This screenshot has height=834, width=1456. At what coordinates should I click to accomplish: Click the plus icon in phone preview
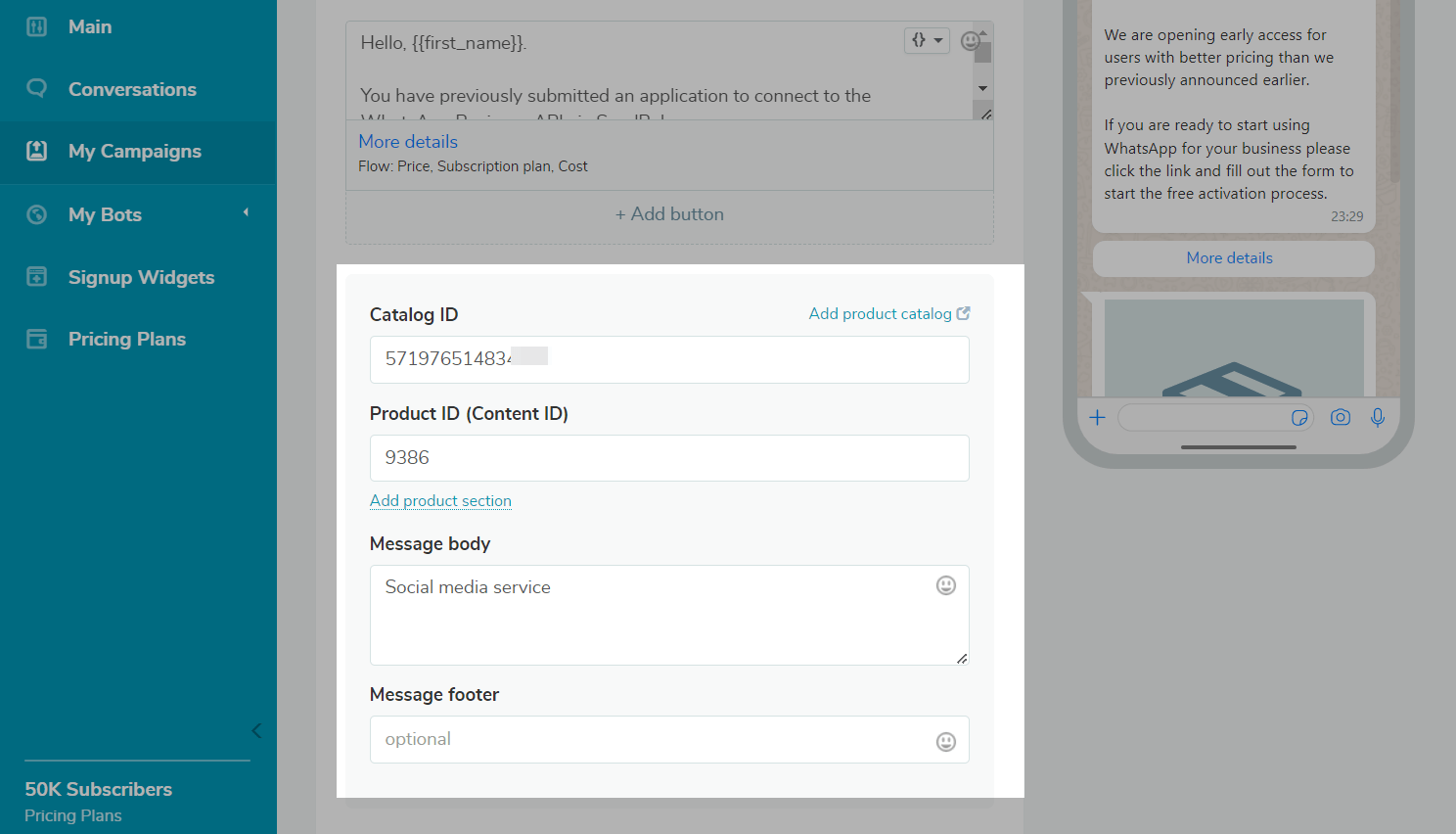(1098, 418)
